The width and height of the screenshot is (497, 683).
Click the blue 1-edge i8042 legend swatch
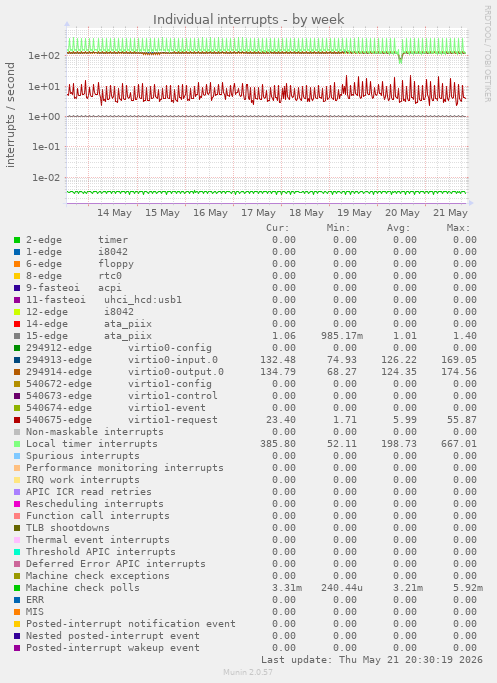coord(17,252)
